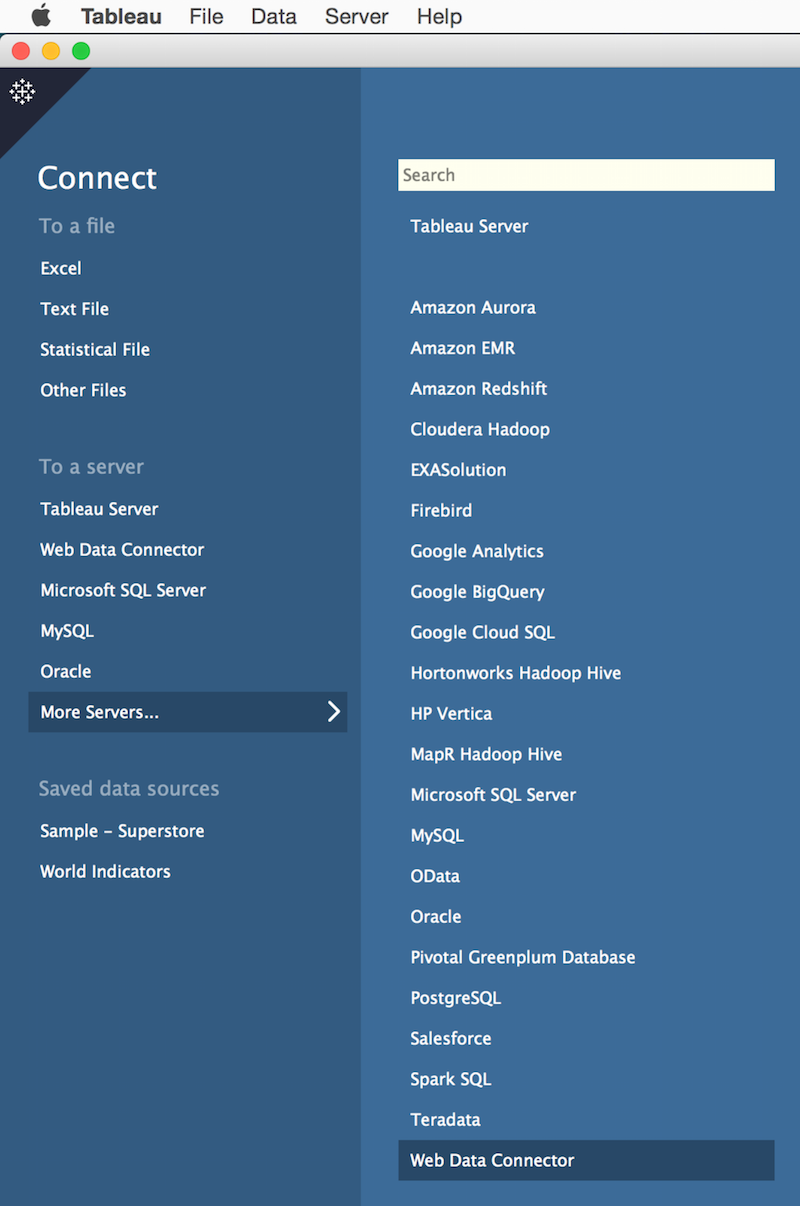Screen dimensions: 800x1206
Task: Select Pivotal Greenplum Database connector
Action: [x=523, y=957]
